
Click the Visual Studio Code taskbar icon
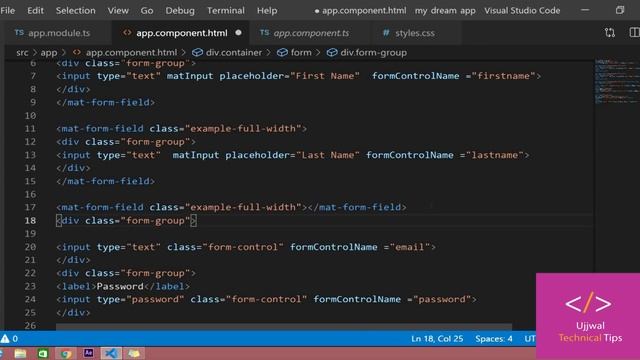111,353
